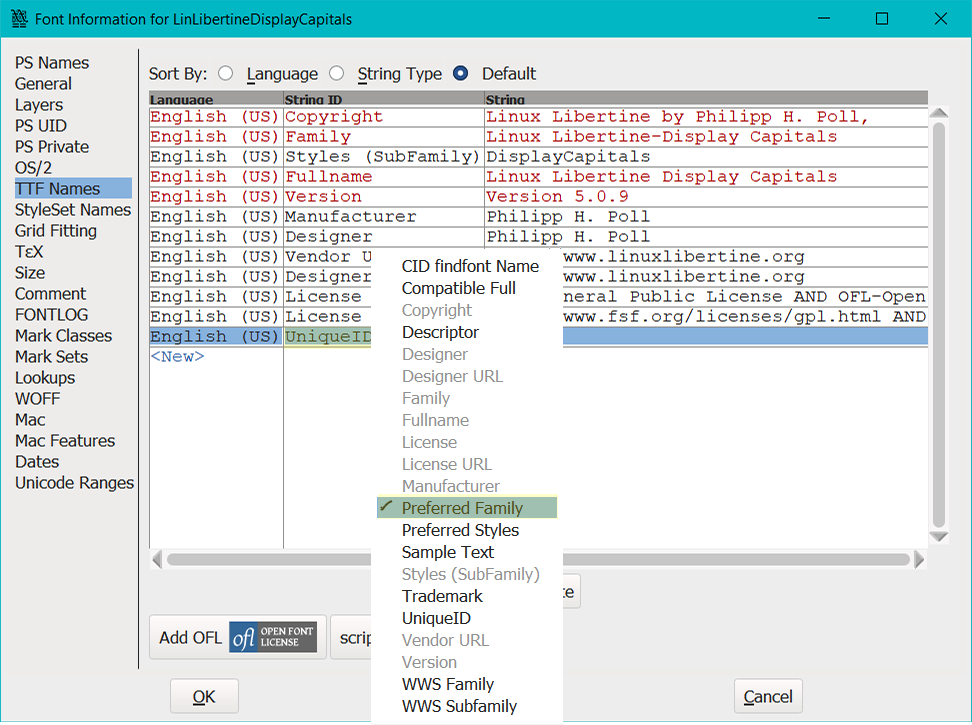Click the horizontal scroll left arrow

[x=157, y=560]
